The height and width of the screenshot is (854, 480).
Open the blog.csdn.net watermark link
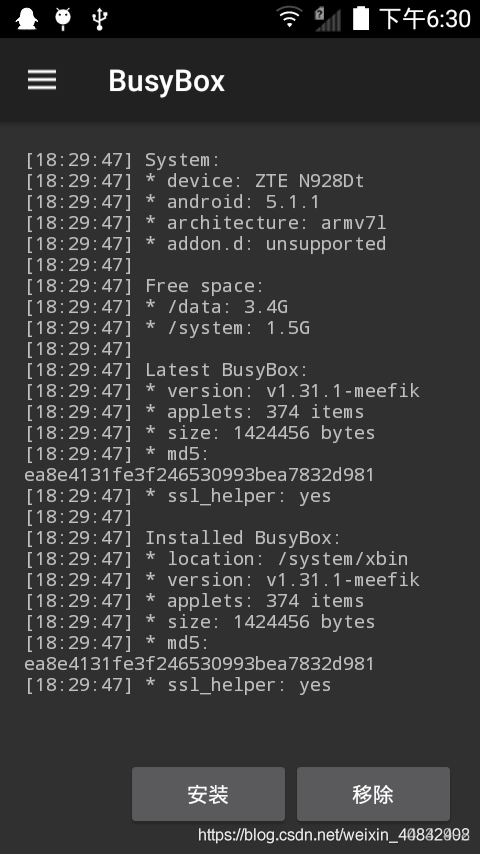click(333, 834)
